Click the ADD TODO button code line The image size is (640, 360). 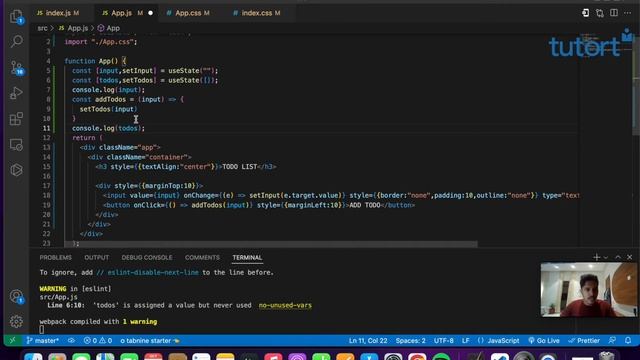pos(259,205)
